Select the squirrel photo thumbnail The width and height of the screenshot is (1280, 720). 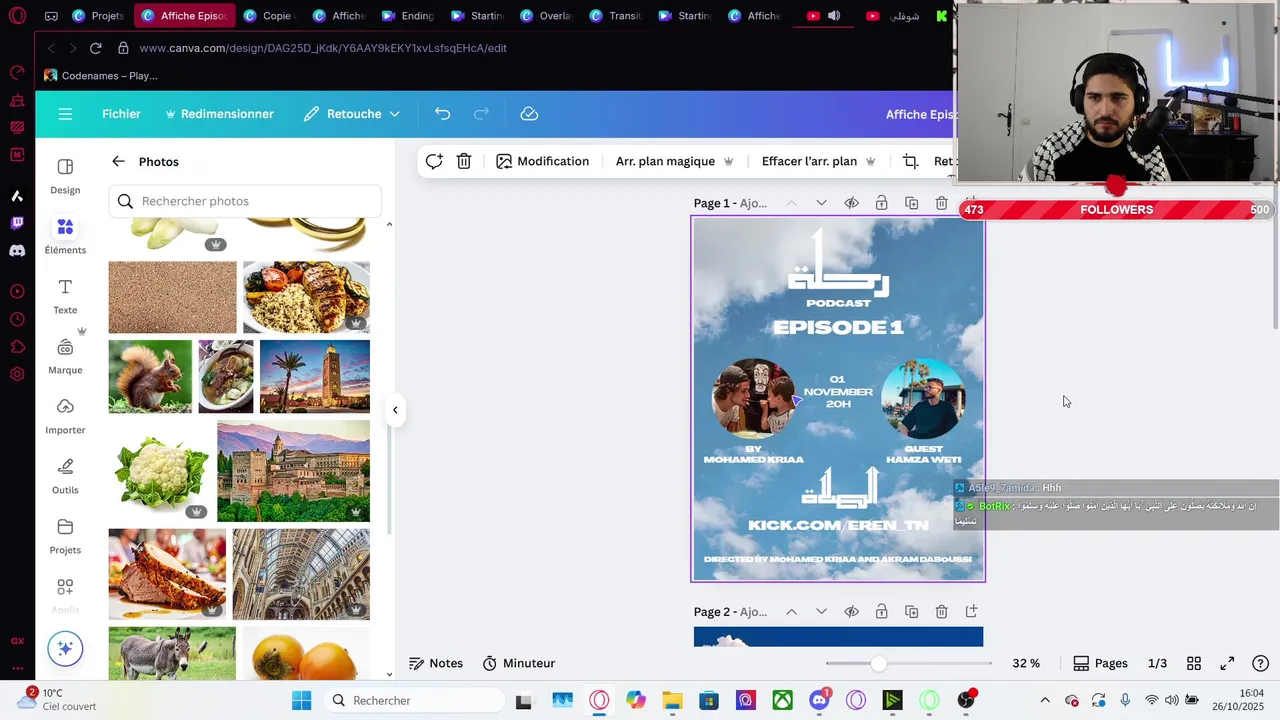click(150, 376)
